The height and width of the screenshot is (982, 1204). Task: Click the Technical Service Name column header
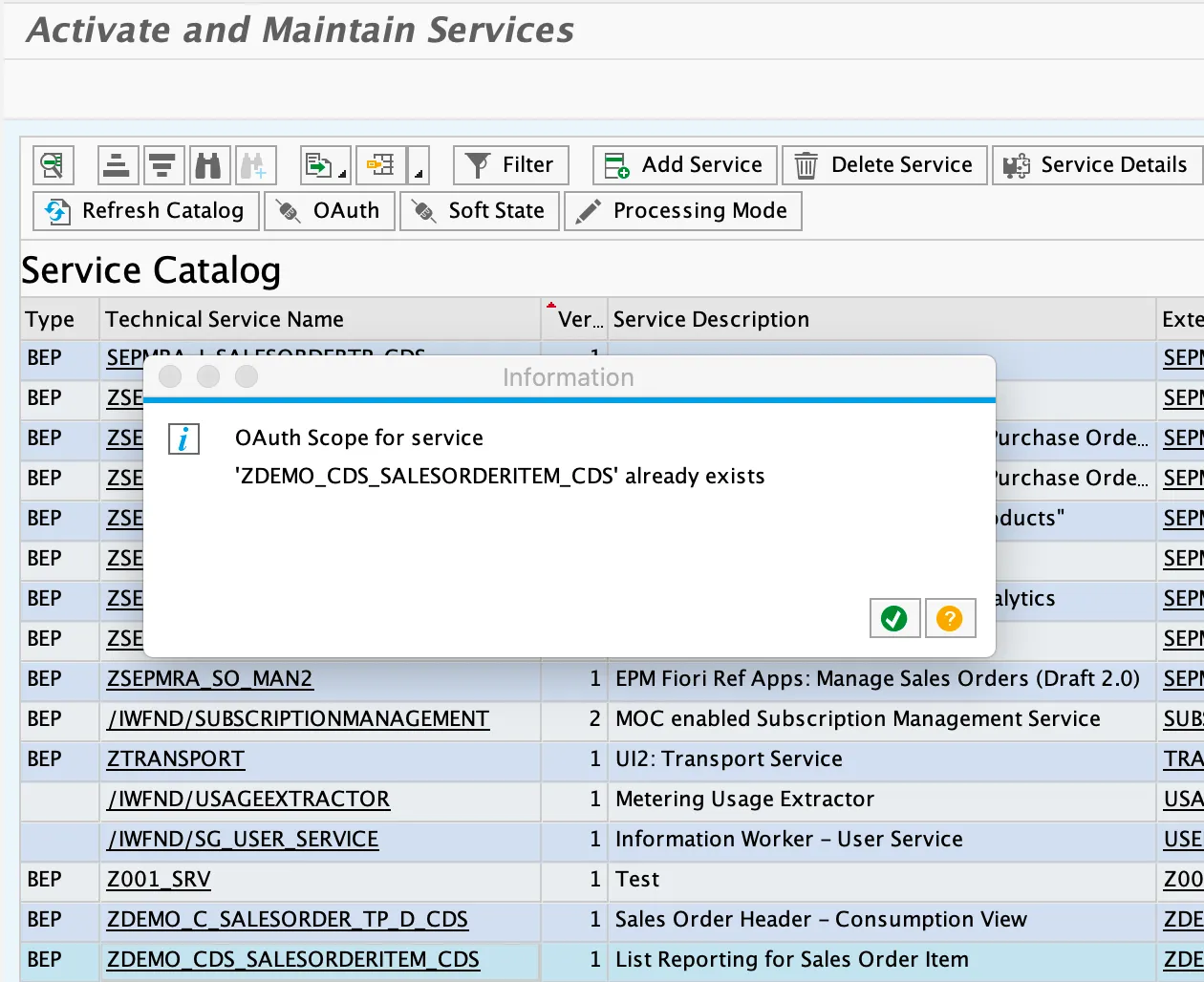pos(225,320)
